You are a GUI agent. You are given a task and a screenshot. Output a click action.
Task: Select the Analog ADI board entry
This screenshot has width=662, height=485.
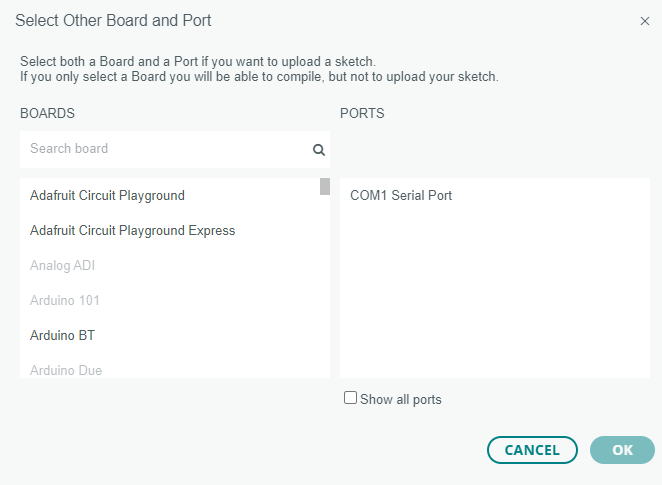[x=62, y=266]
